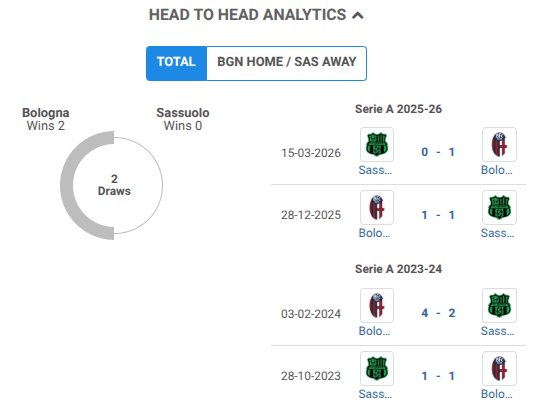This screenshot has width=542, height=416.
Task: Click Sassuolo crest in 28-12-2025 match
Action: click(499, 207)
